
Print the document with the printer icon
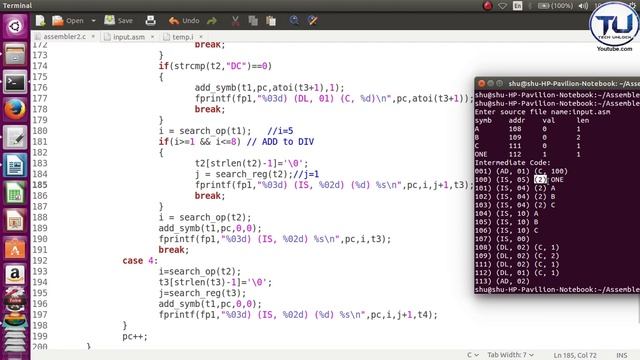pos(150,20)
